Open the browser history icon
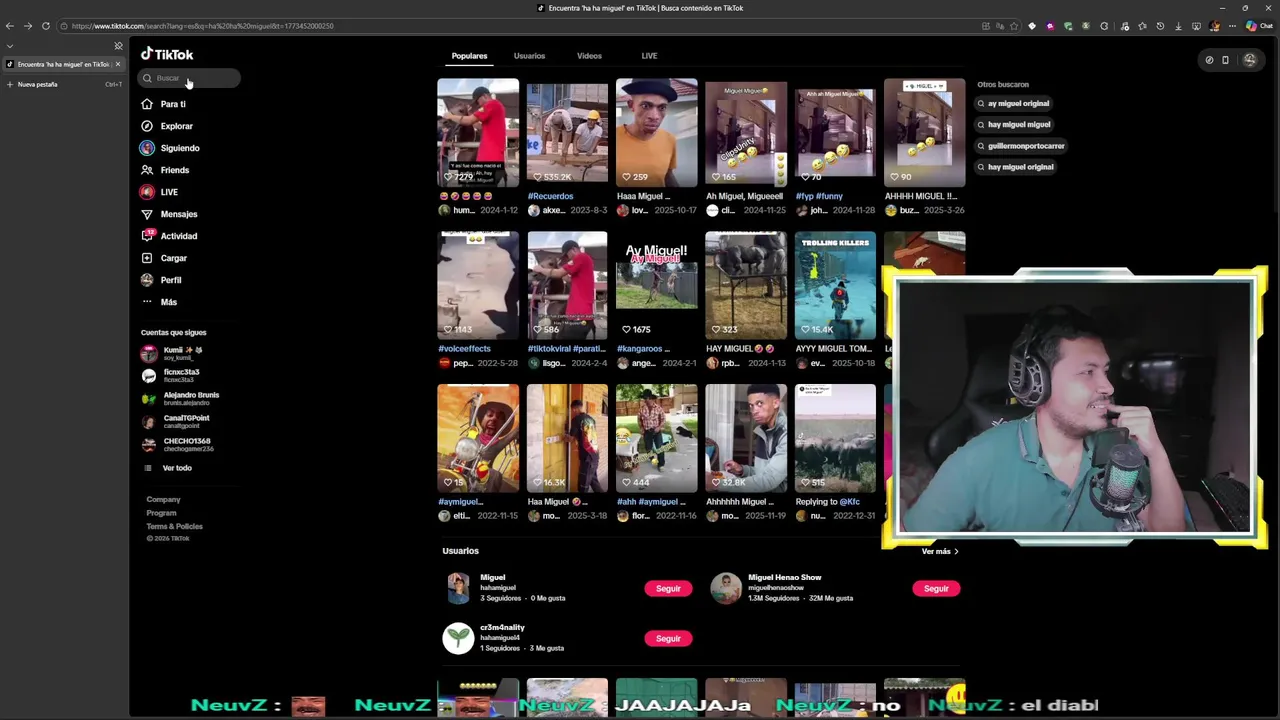Viewport: 1280px width, 720px height. [1160, 26]
